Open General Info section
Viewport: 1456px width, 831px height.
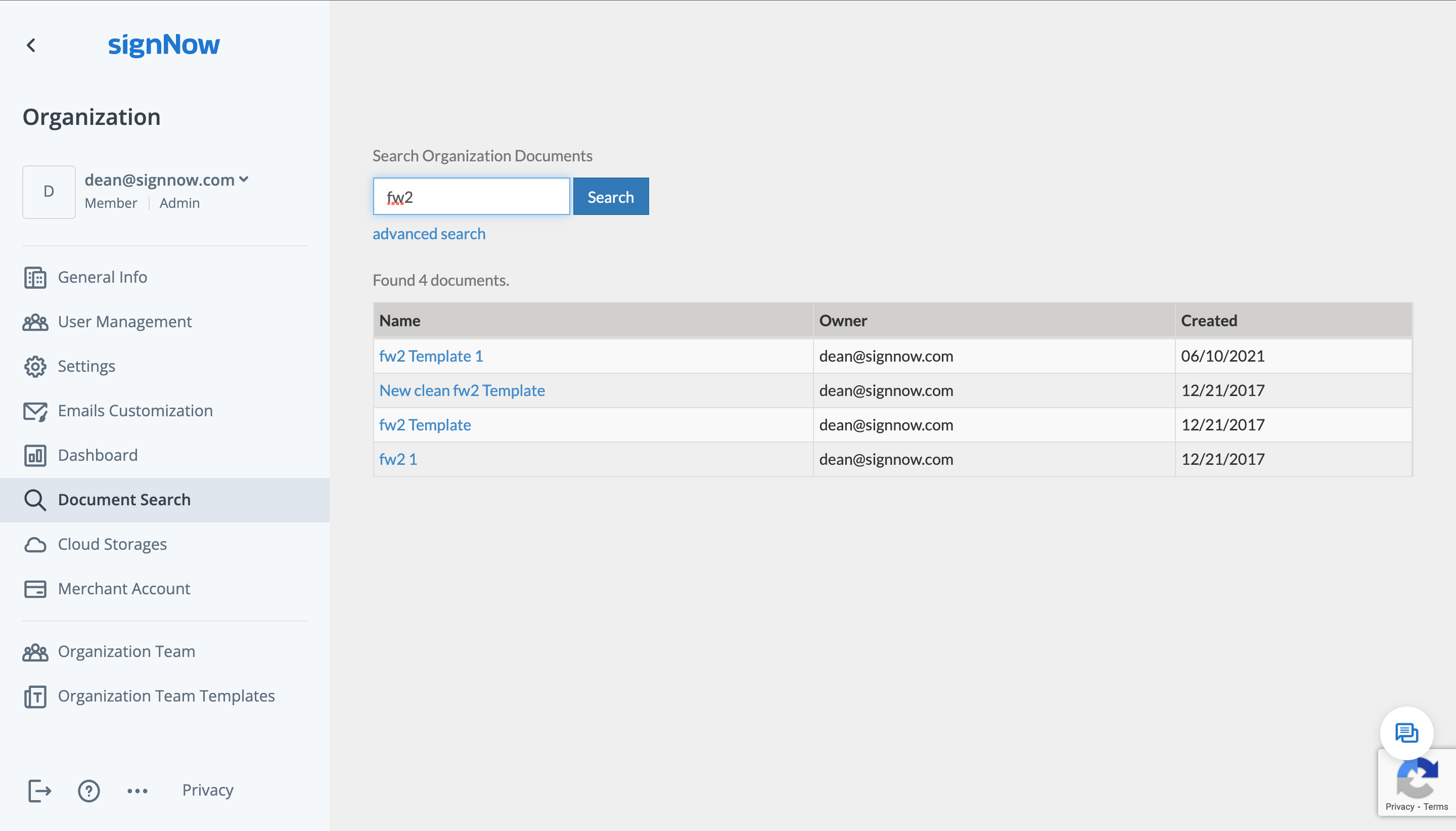click(102, 277)
